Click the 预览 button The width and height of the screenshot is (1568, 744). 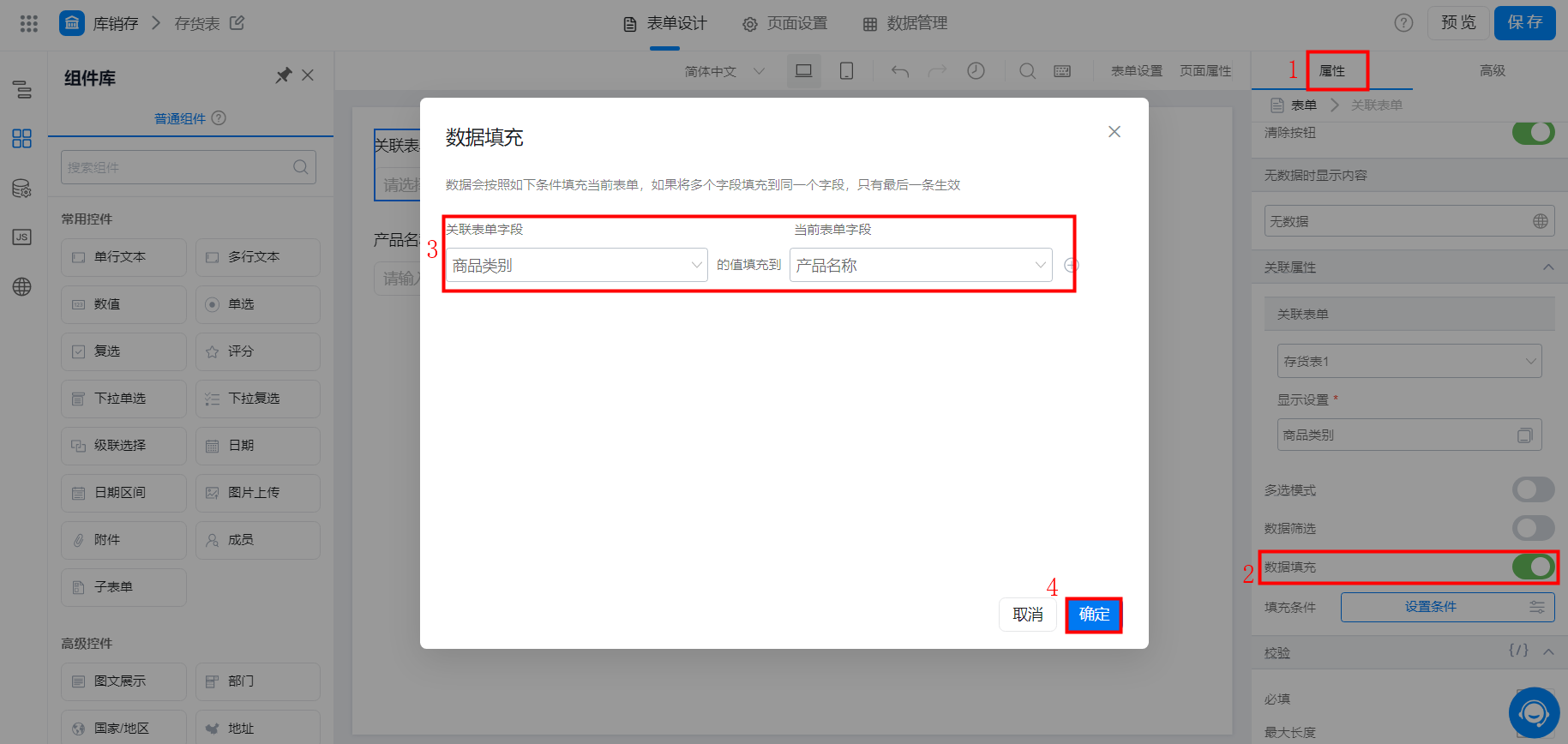click(x=1458, y=23)
